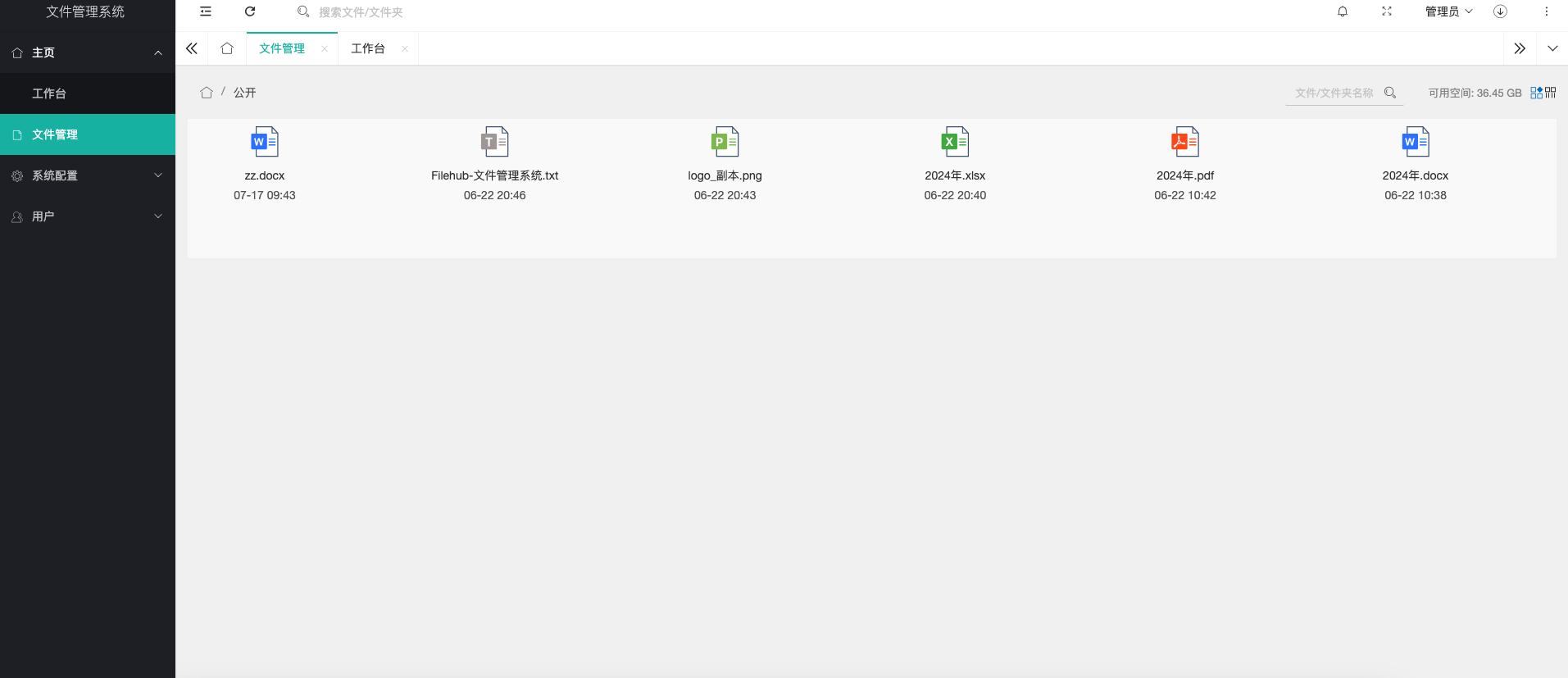Expand the 用户 sidebar menu
The height and width of the screenshot is (678, 1568).
[x=88, y=216]
